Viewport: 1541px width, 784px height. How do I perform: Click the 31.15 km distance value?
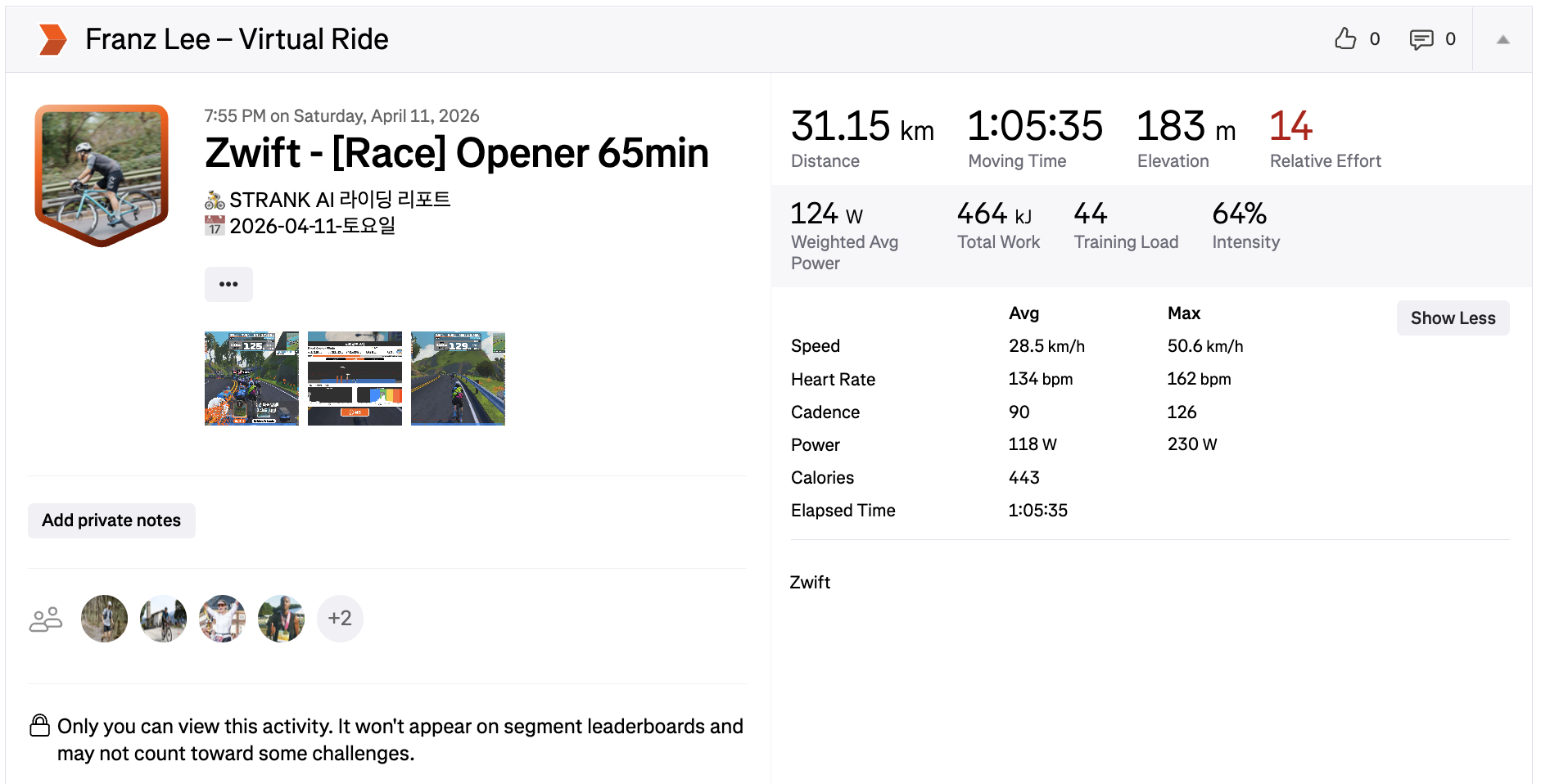click(x=862, y=127)
